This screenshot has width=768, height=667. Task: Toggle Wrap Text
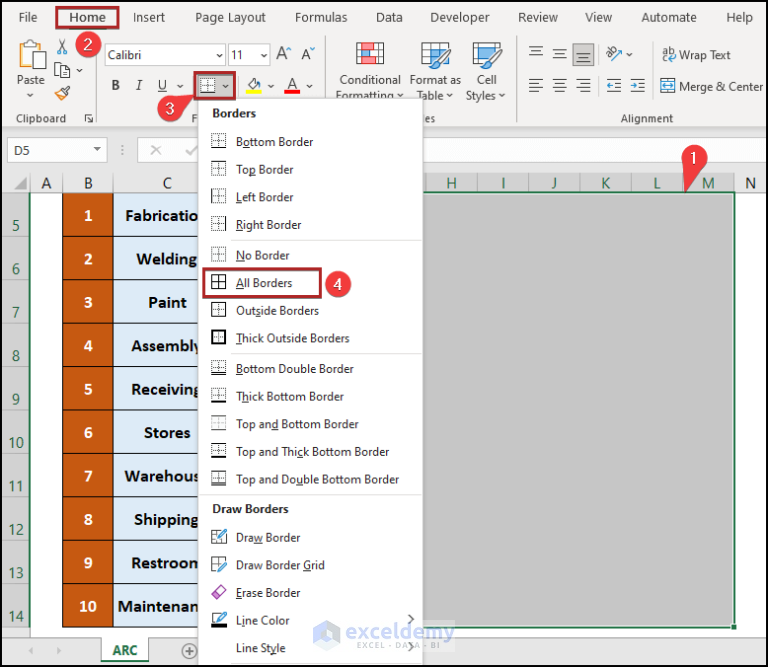696,54
